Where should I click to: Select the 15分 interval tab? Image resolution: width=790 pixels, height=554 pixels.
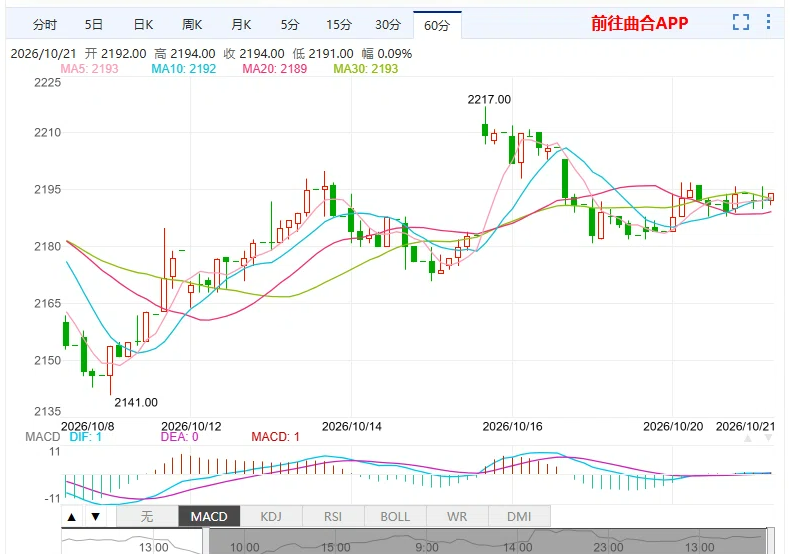pos(339,25)
